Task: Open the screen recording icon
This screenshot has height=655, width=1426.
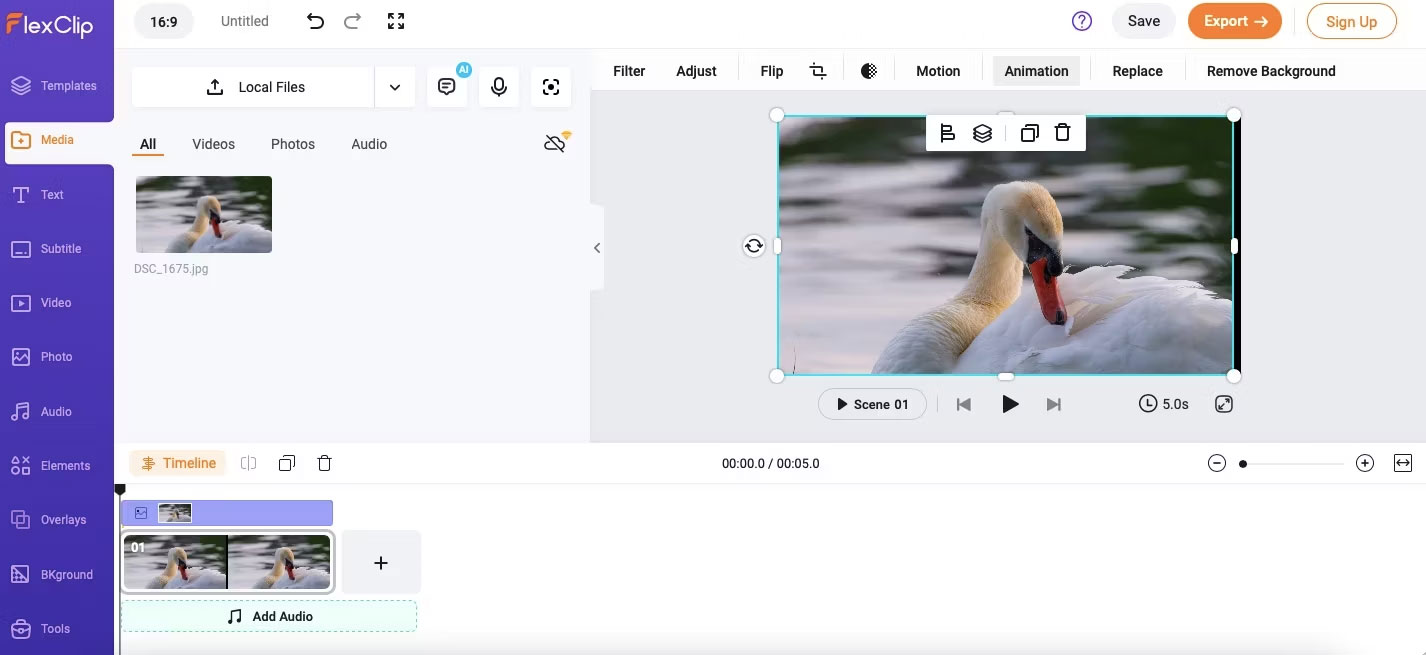Action: pyautogui.click(x=550, y=87)
